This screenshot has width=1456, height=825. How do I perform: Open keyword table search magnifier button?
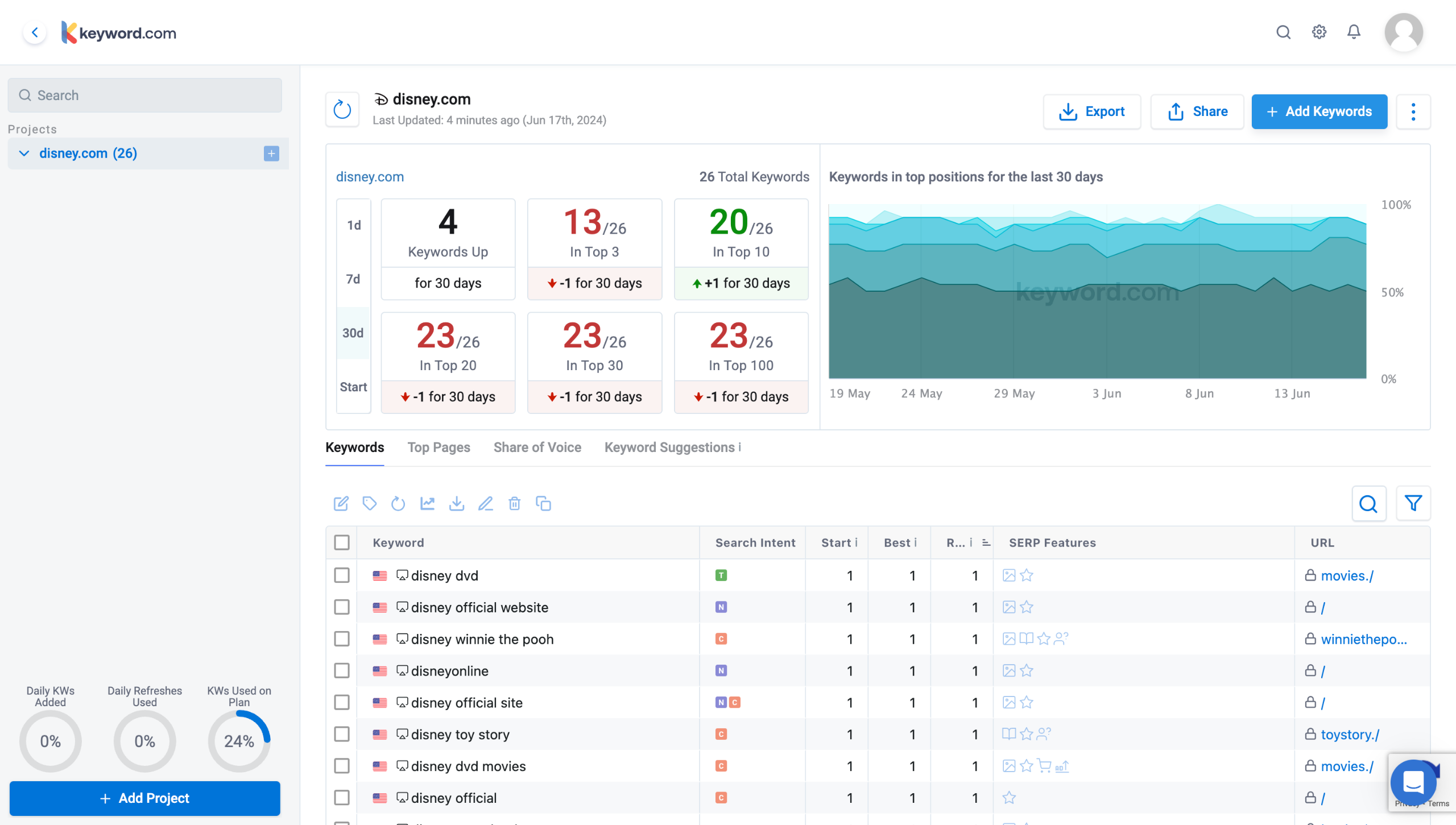point(1368,503)
